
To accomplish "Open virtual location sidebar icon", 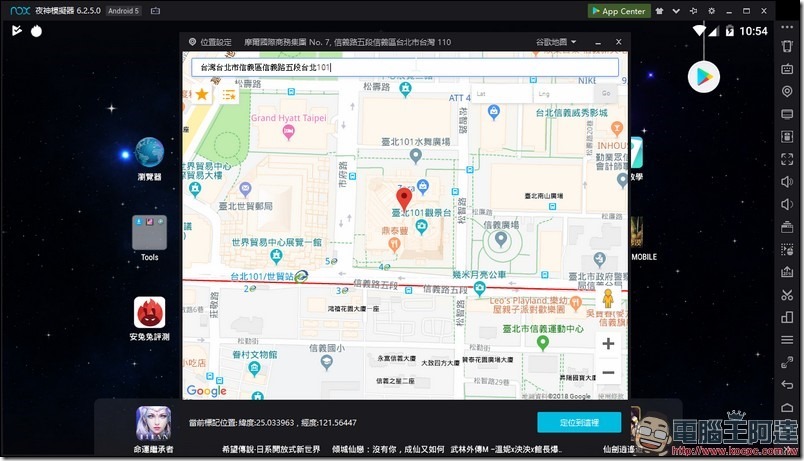I will [787, 91].
